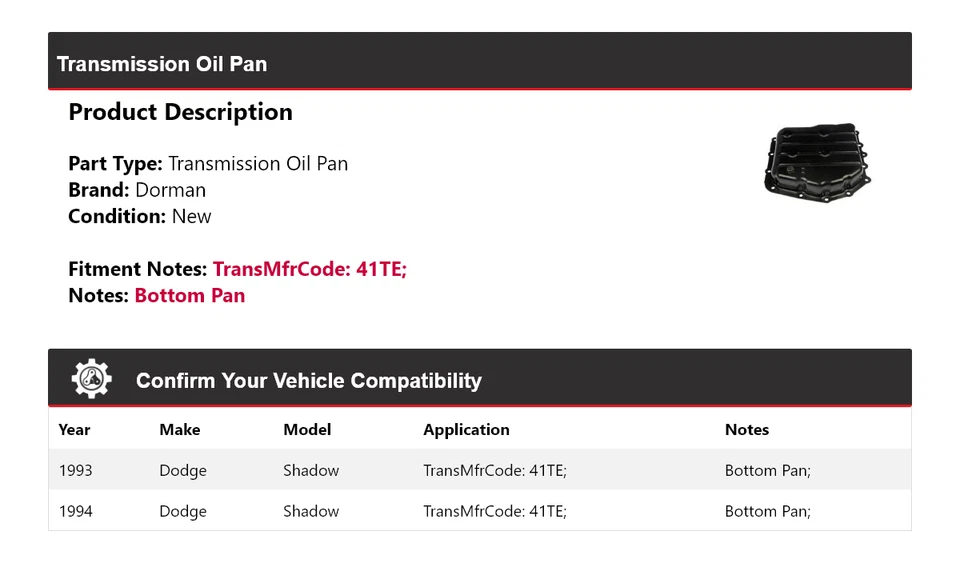
Task: Click the Transmission Oil Pan header title
Action: 162,64
